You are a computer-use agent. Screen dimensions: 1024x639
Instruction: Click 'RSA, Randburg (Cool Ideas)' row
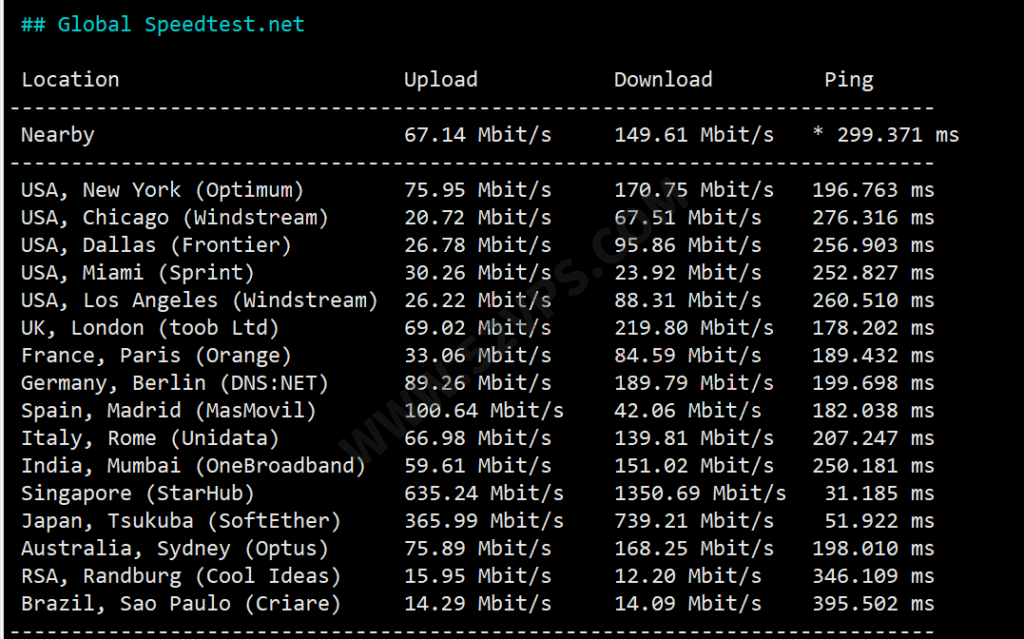pyautogui.click(x=181, y=576)
